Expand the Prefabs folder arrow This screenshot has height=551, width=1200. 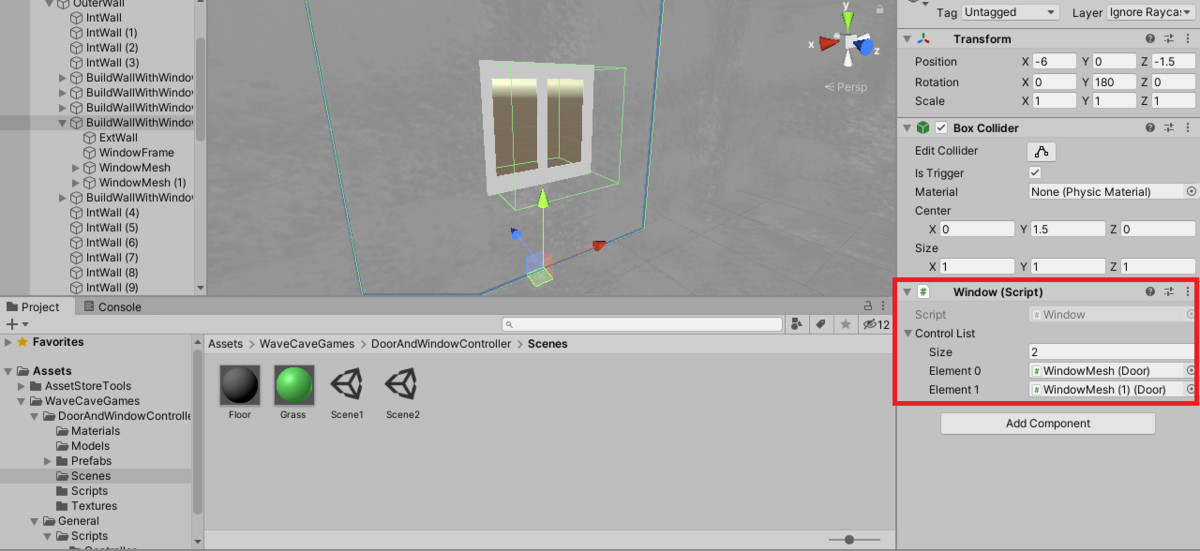48,461
